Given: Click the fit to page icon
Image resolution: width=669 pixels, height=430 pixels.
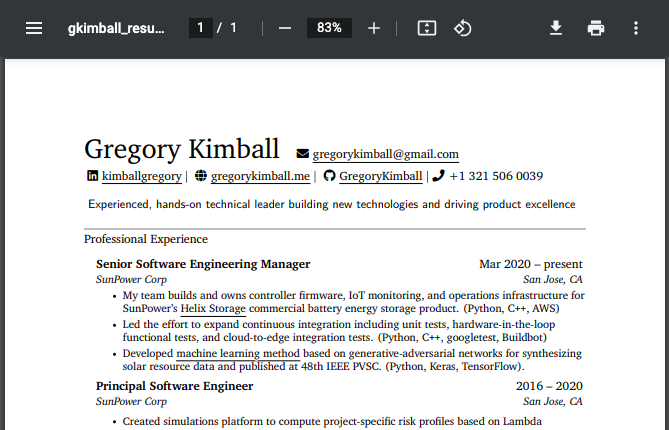Looking at the screenshot, I should click(x=427, y=28).
